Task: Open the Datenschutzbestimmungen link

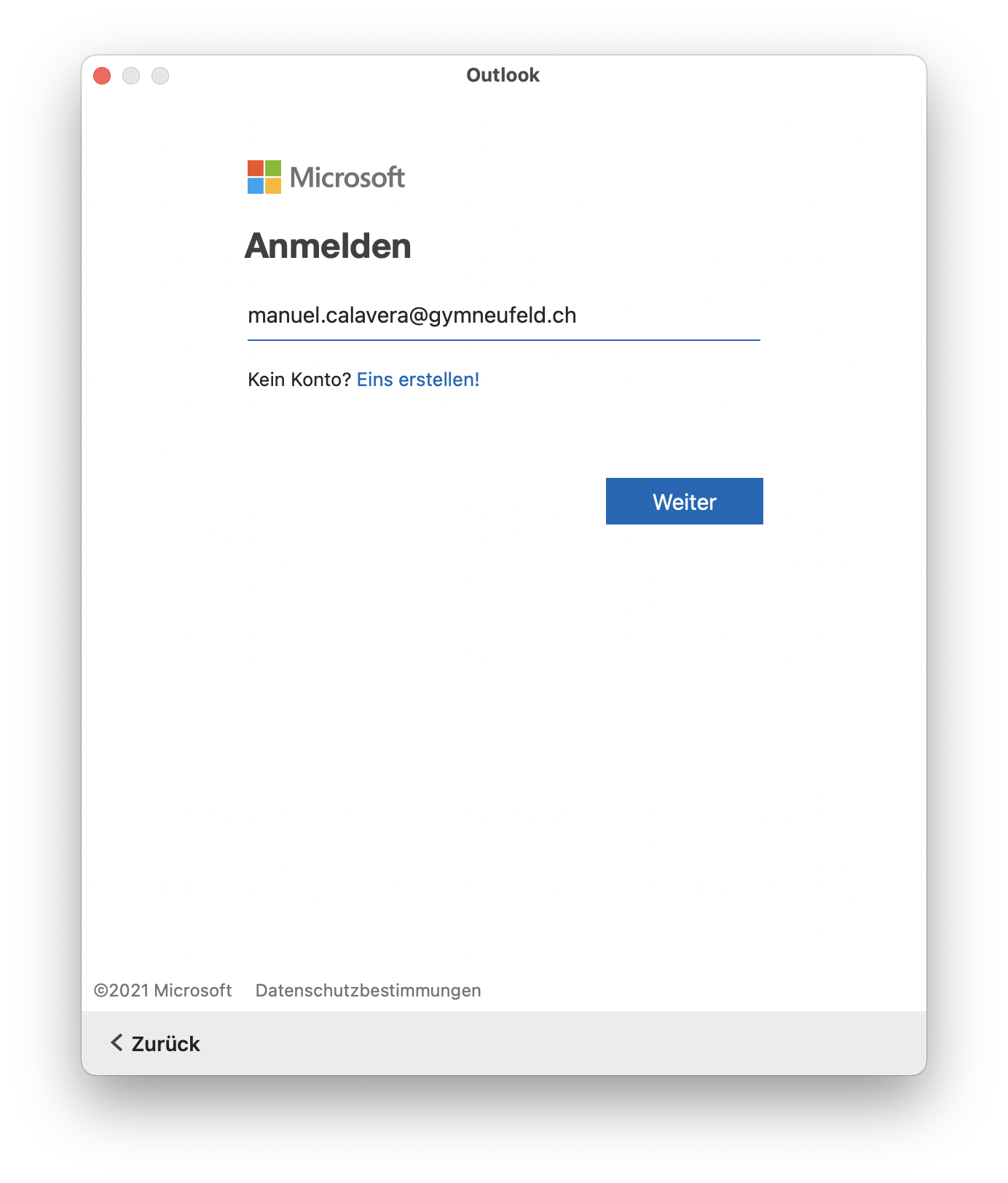Action: click(x=368, y=991)
